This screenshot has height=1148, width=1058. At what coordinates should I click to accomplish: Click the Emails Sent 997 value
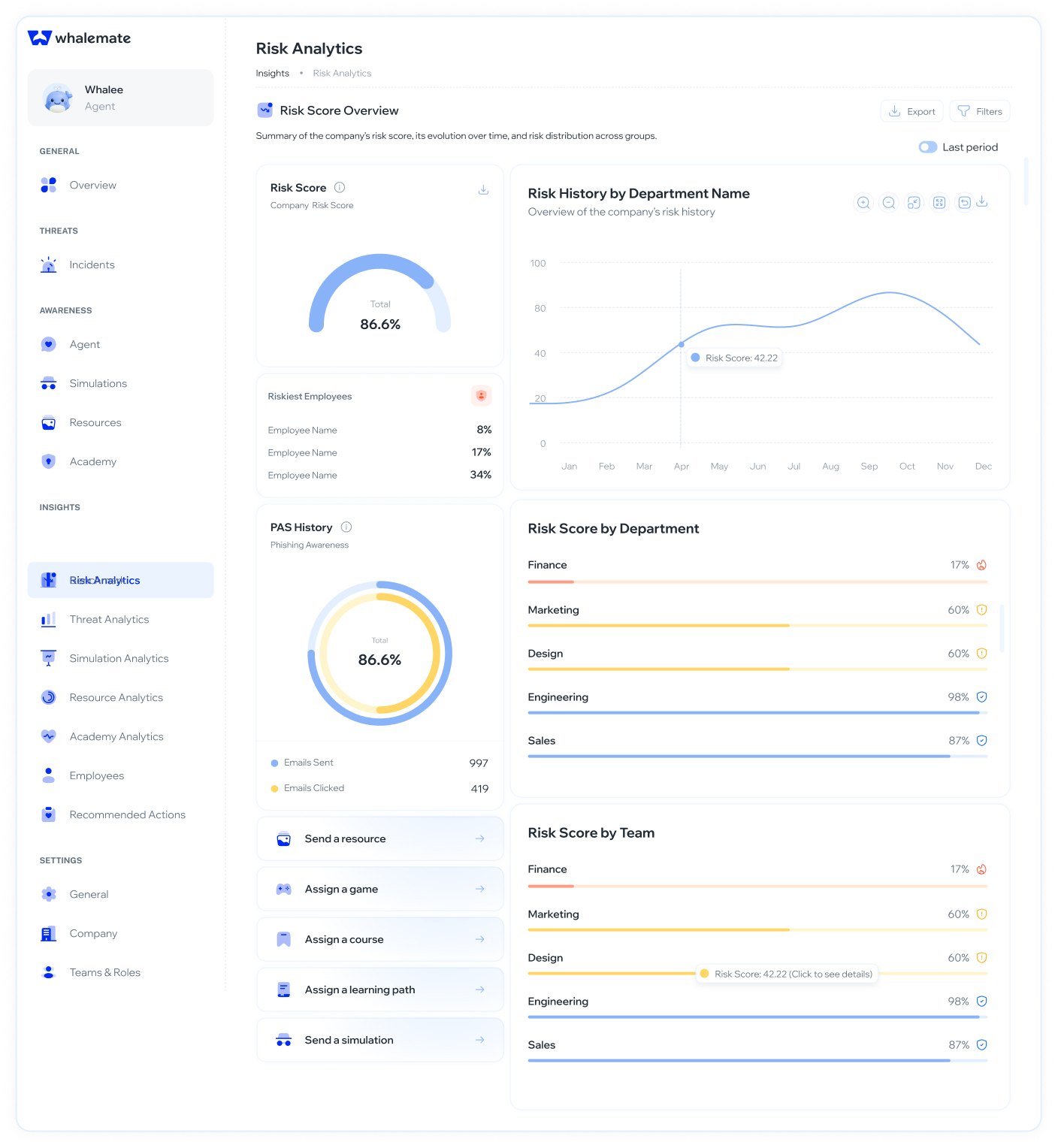tap(479, 763)
